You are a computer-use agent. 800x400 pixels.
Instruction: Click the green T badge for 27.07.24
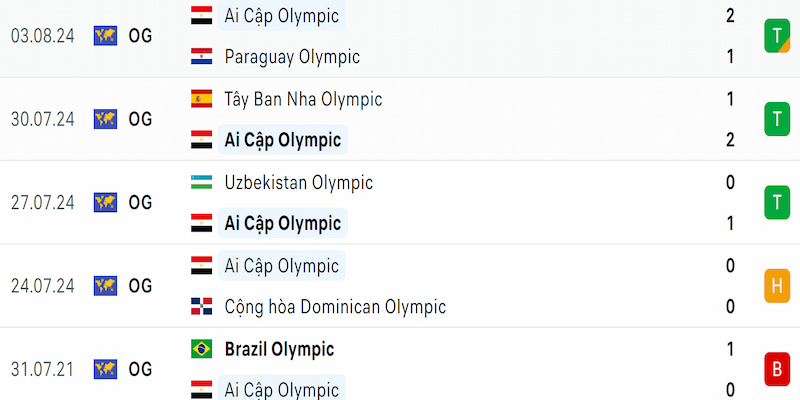coord(777,203)
